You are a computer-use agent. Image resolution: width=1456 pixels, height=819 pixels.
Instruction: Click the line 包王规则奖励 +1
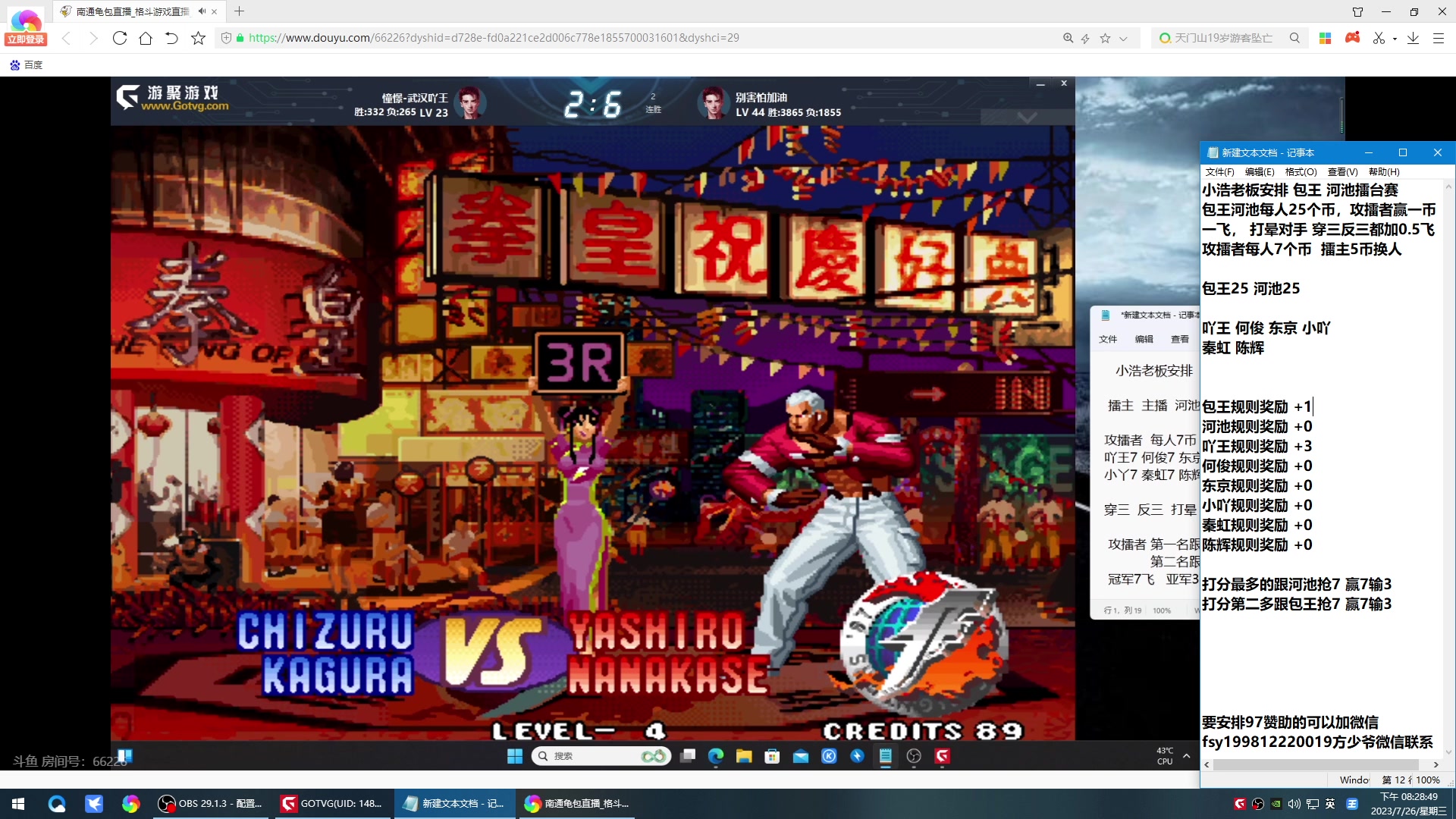[1257, 407]
